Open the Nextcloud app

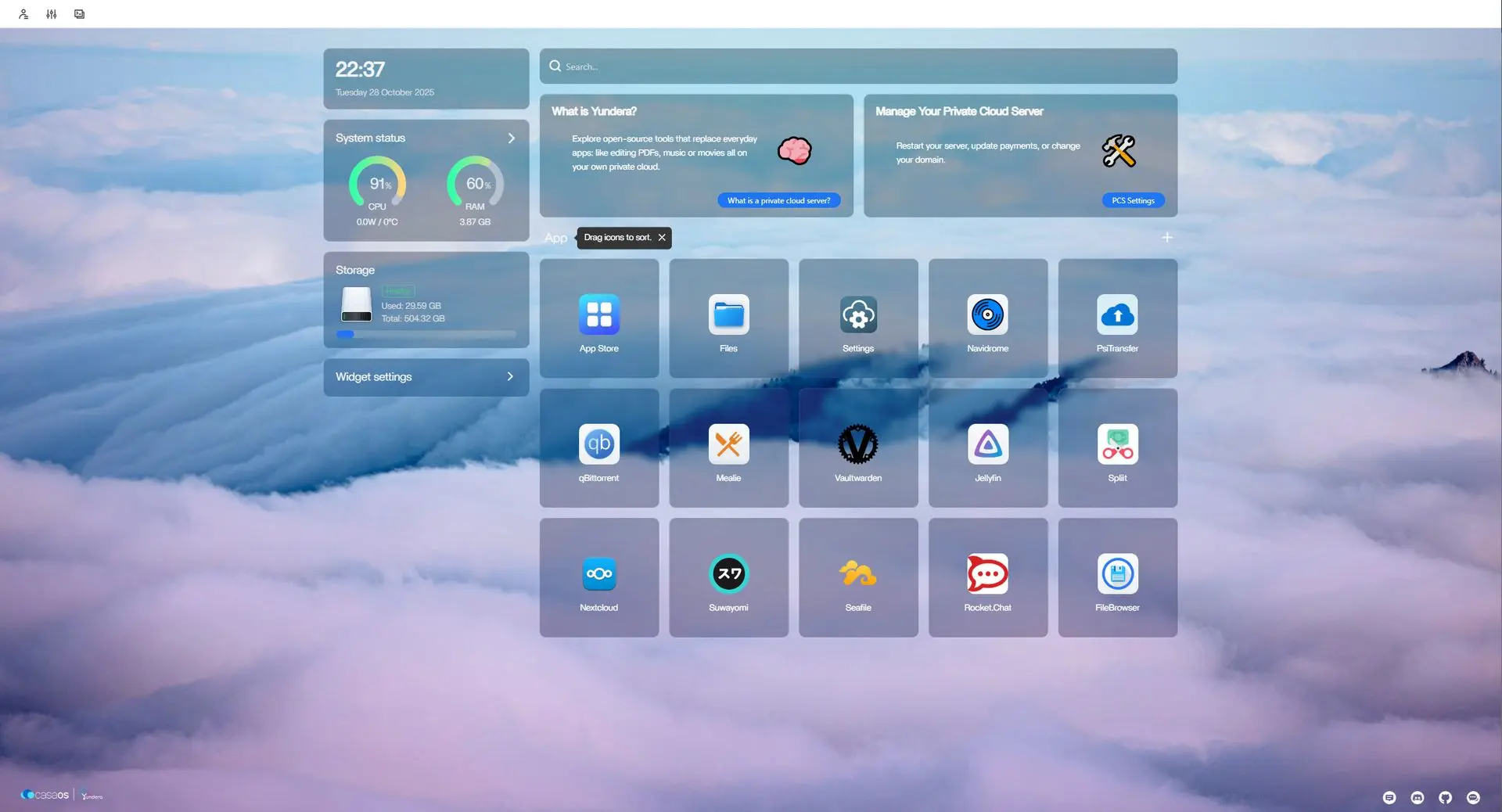pyautogui.click(x=598, y=575)
